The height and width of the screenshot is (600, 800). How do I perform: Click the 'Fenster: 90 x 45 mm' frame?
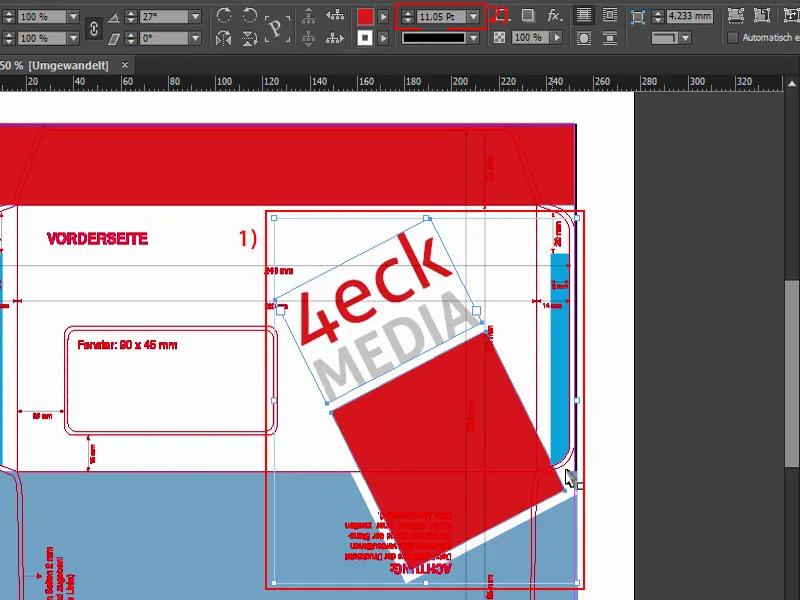170,380
